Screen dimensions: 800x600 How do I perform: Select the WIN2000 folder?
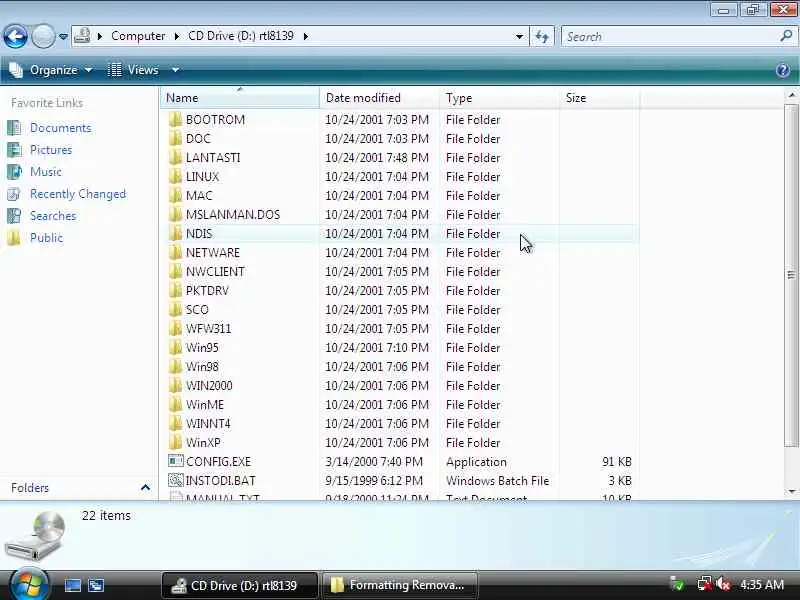209,386
